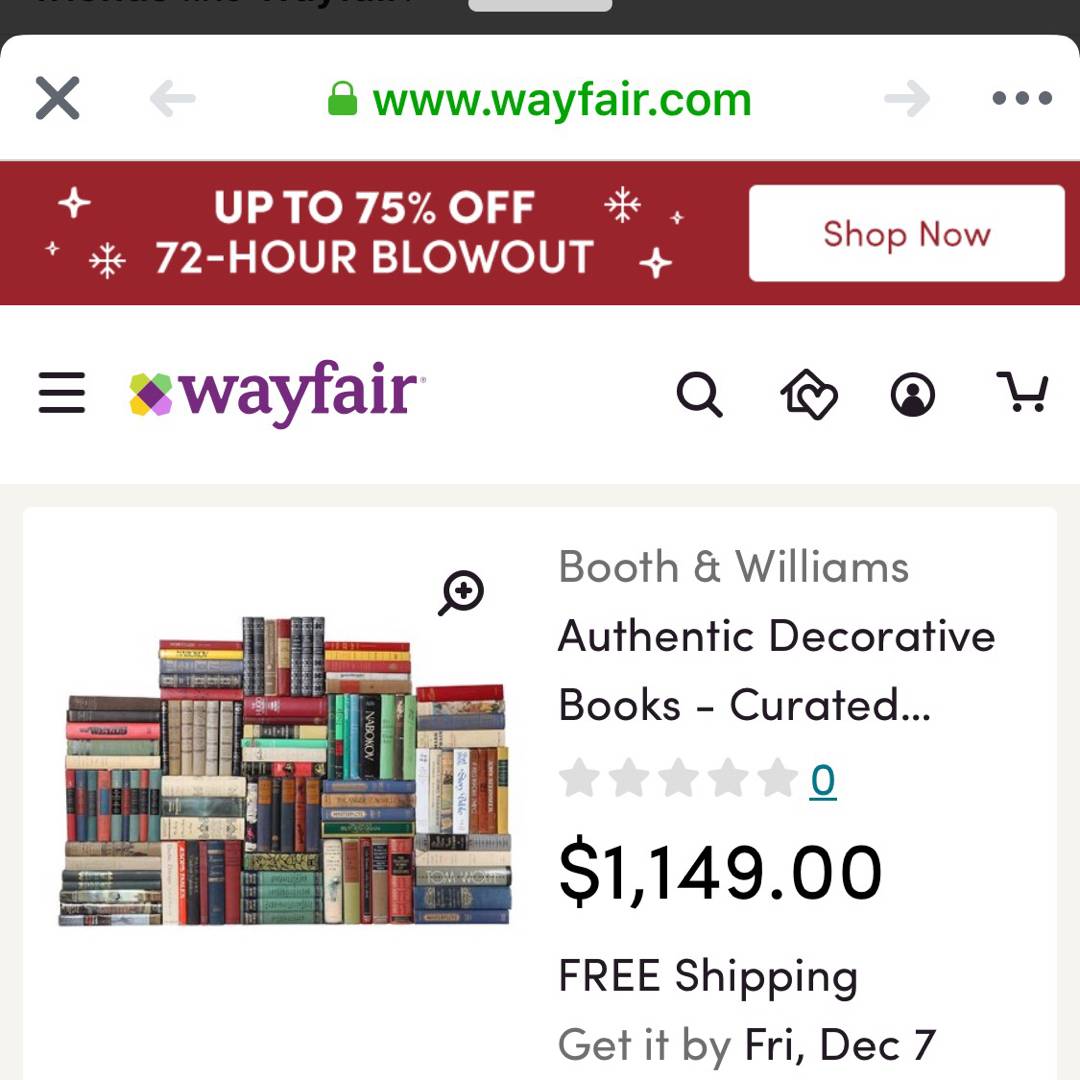View the shopping cart
This screenshot has width=1080, height=1080.
(1022, 392)
